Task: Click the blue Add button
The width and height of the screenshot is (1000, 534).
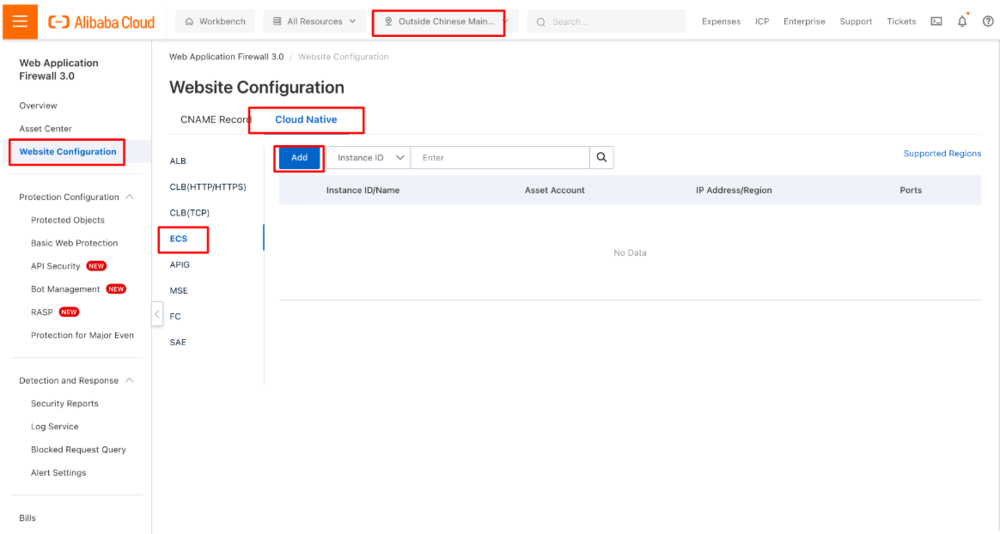Action: pyautogui.click(x=299, y=158)
